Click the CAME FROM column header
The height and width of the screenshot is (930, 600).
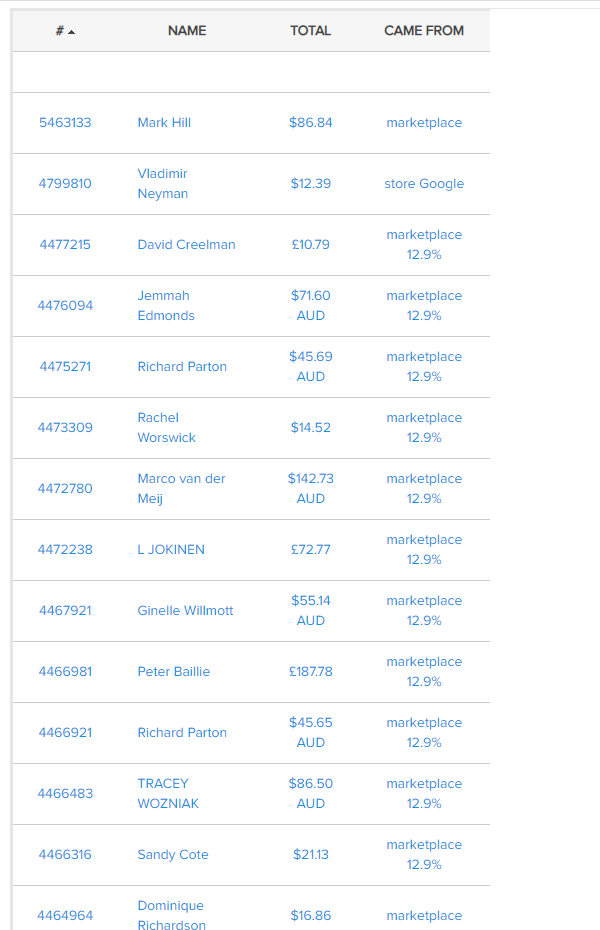point(424,31)
